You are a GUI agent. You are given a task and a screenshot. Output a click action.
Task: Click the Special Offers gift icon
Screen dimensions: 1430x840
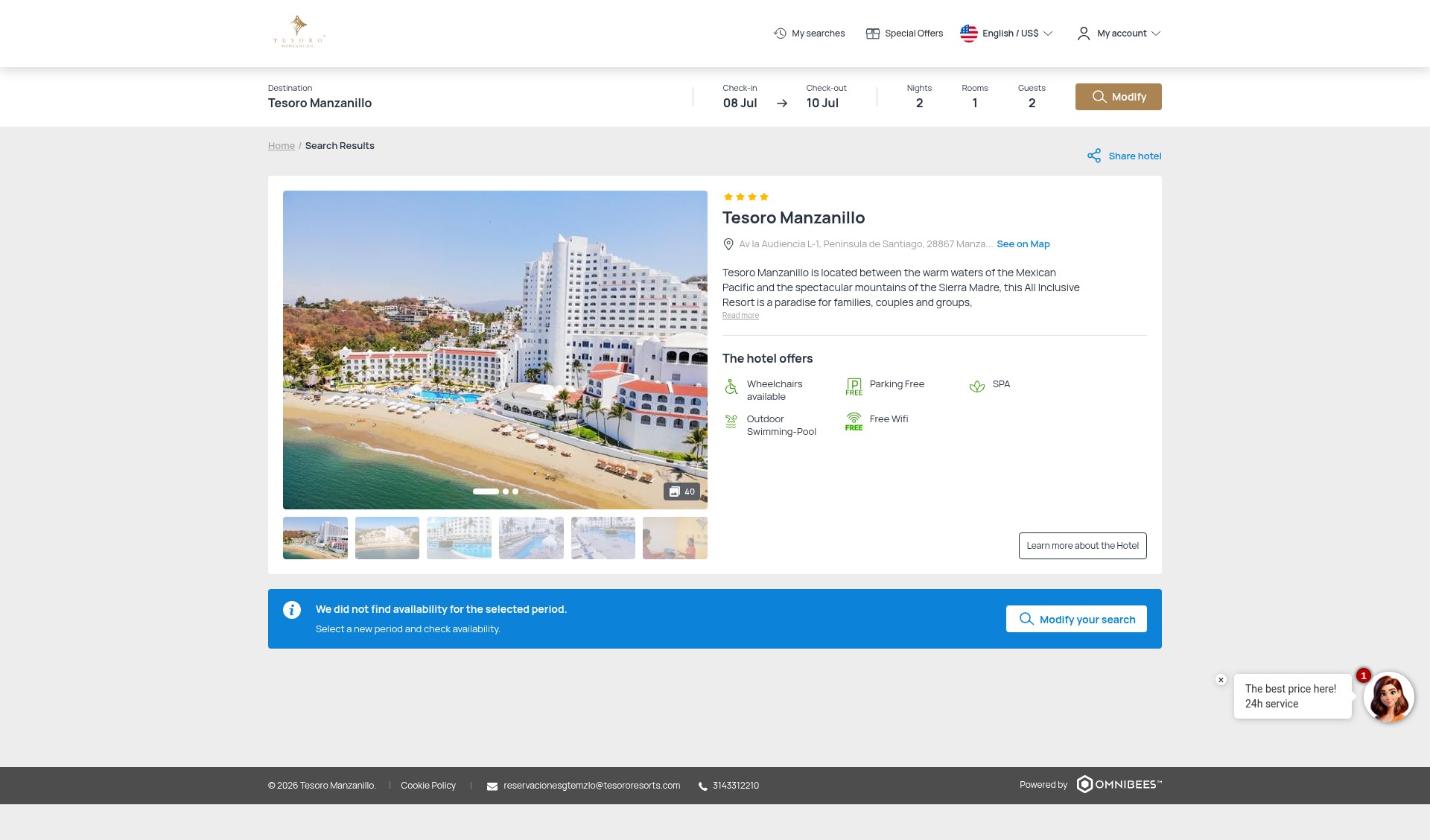873,34
